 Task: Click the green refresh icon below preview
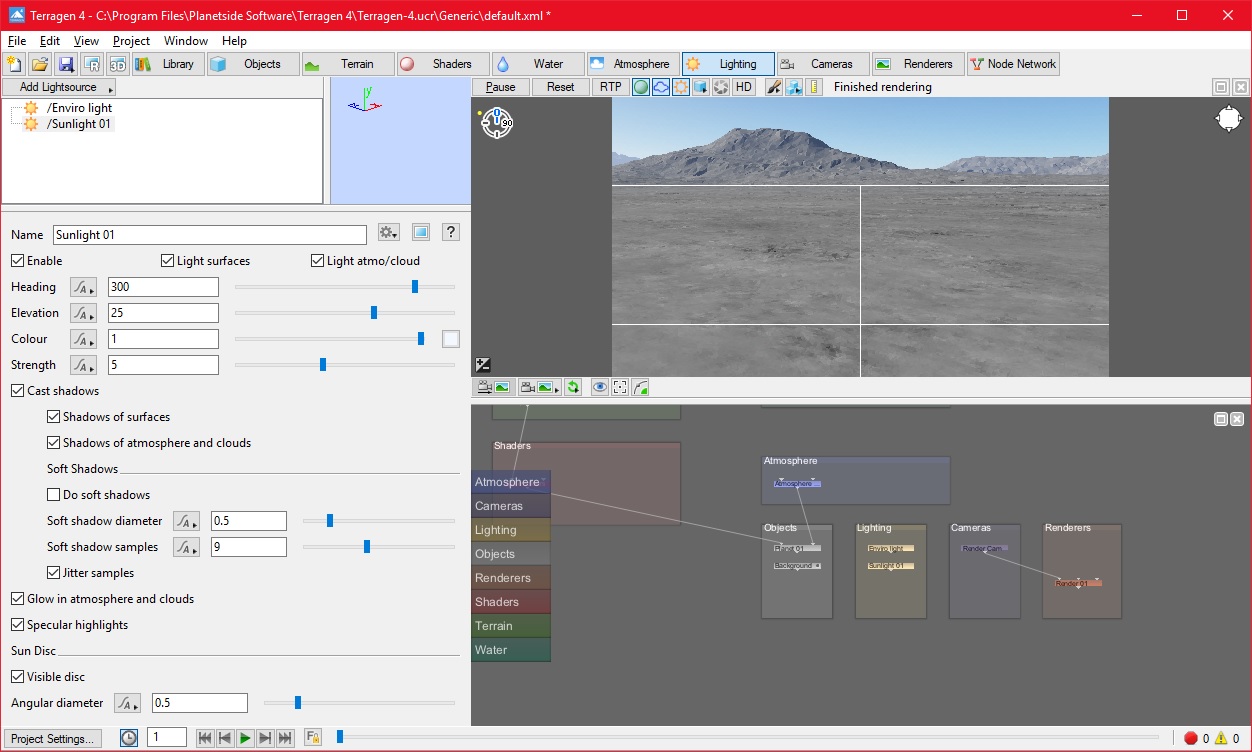click(573, 387)
